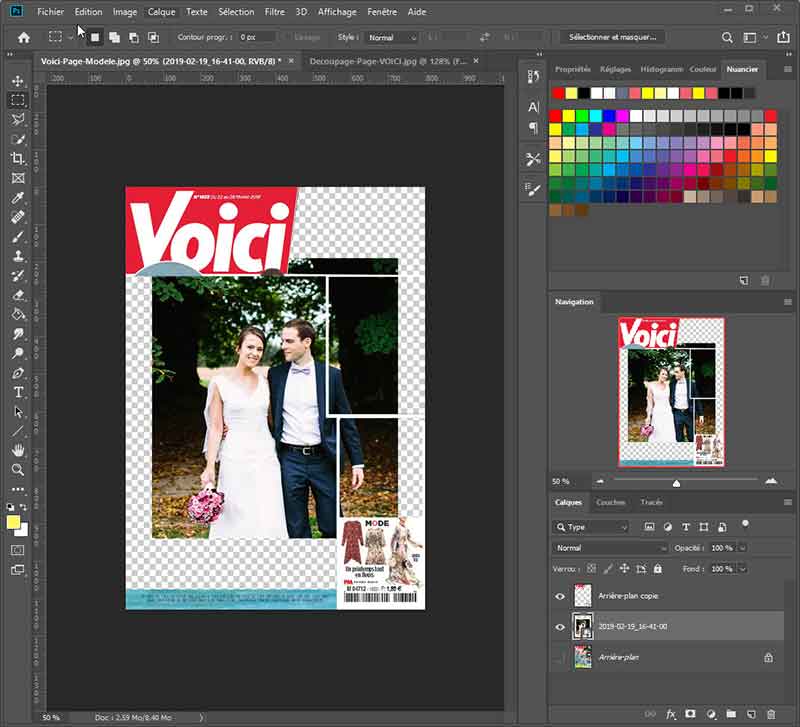Open the three-dots Edit Toolbar menu
The width and height of the screenshot is (800, 727).
tap(18, 489)
